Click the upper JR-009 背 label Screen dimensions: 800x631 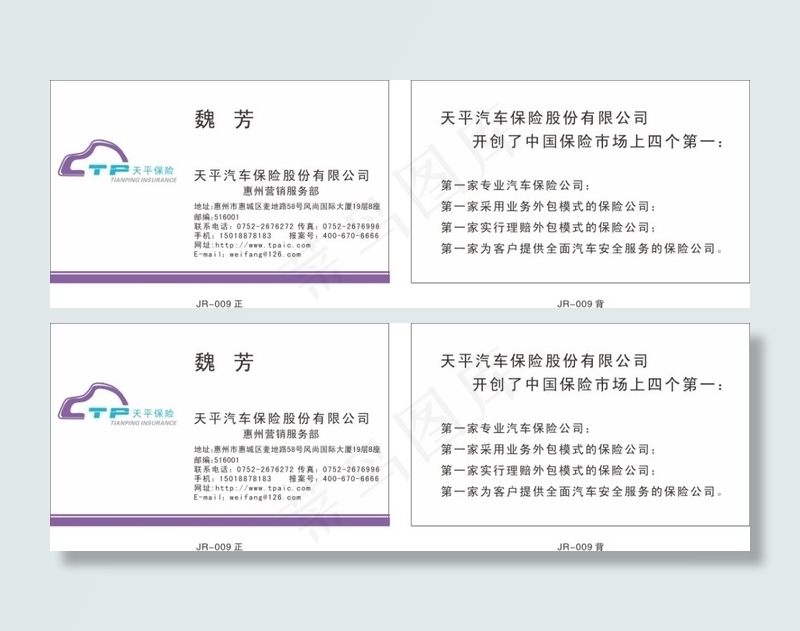581,304
